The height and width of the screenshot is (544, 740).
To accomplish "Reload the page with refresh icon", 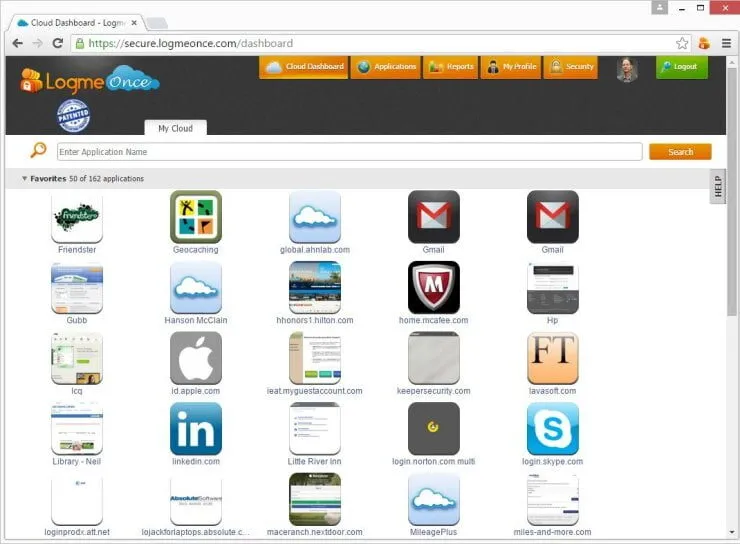I will point(58,43).
